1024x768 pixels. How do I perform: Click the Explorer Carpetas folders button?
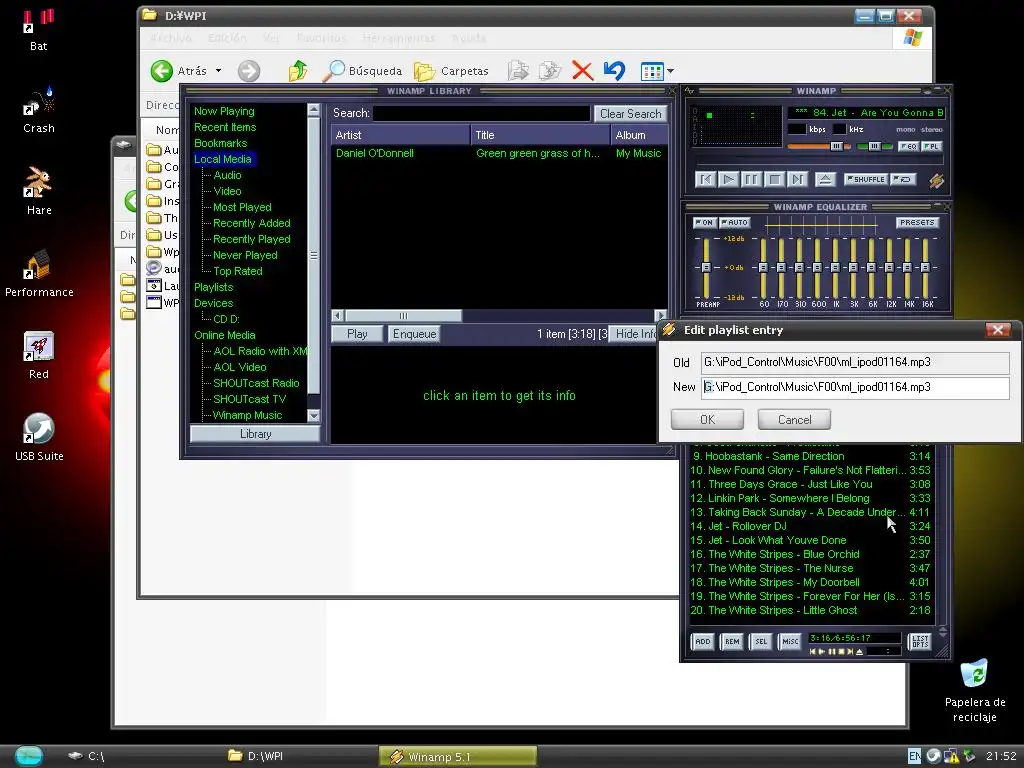coord(451,71)
